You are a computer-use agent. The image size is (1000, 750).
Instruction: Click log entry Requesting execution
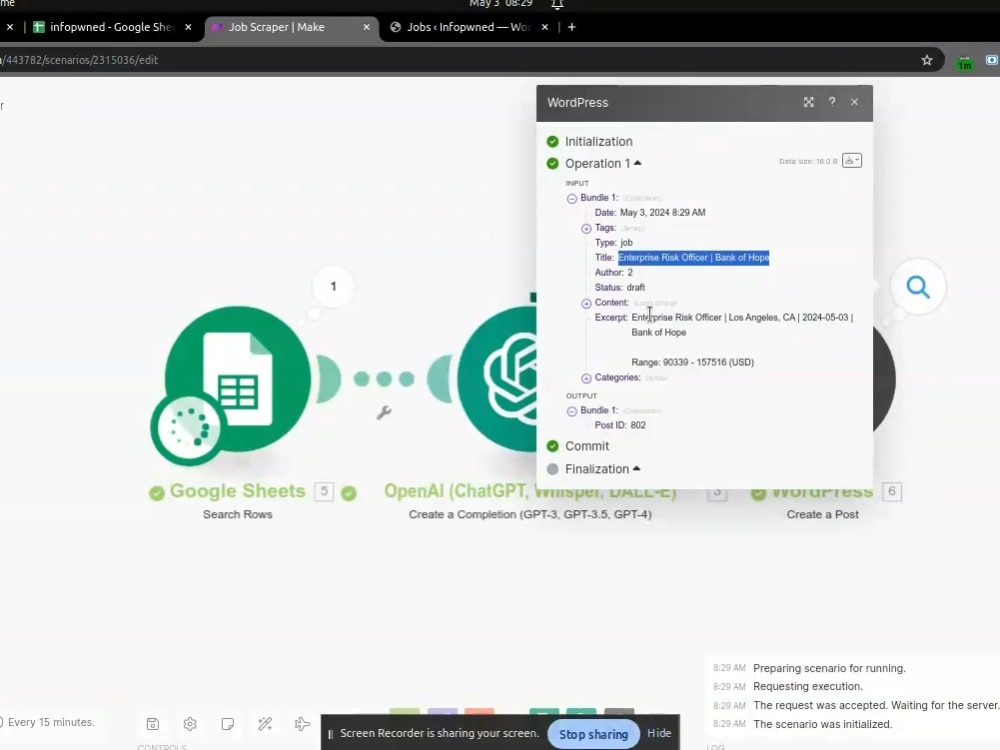click(x=807, y=686)
